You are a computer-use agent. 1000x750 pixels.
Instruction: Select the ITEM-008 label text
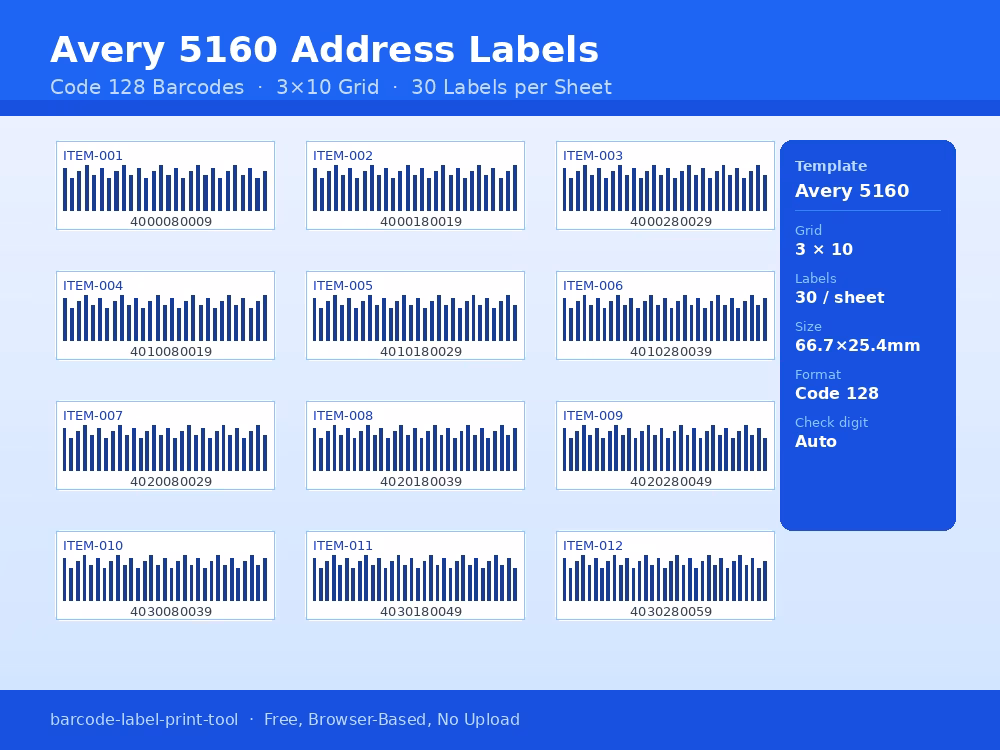pos(342,416)
